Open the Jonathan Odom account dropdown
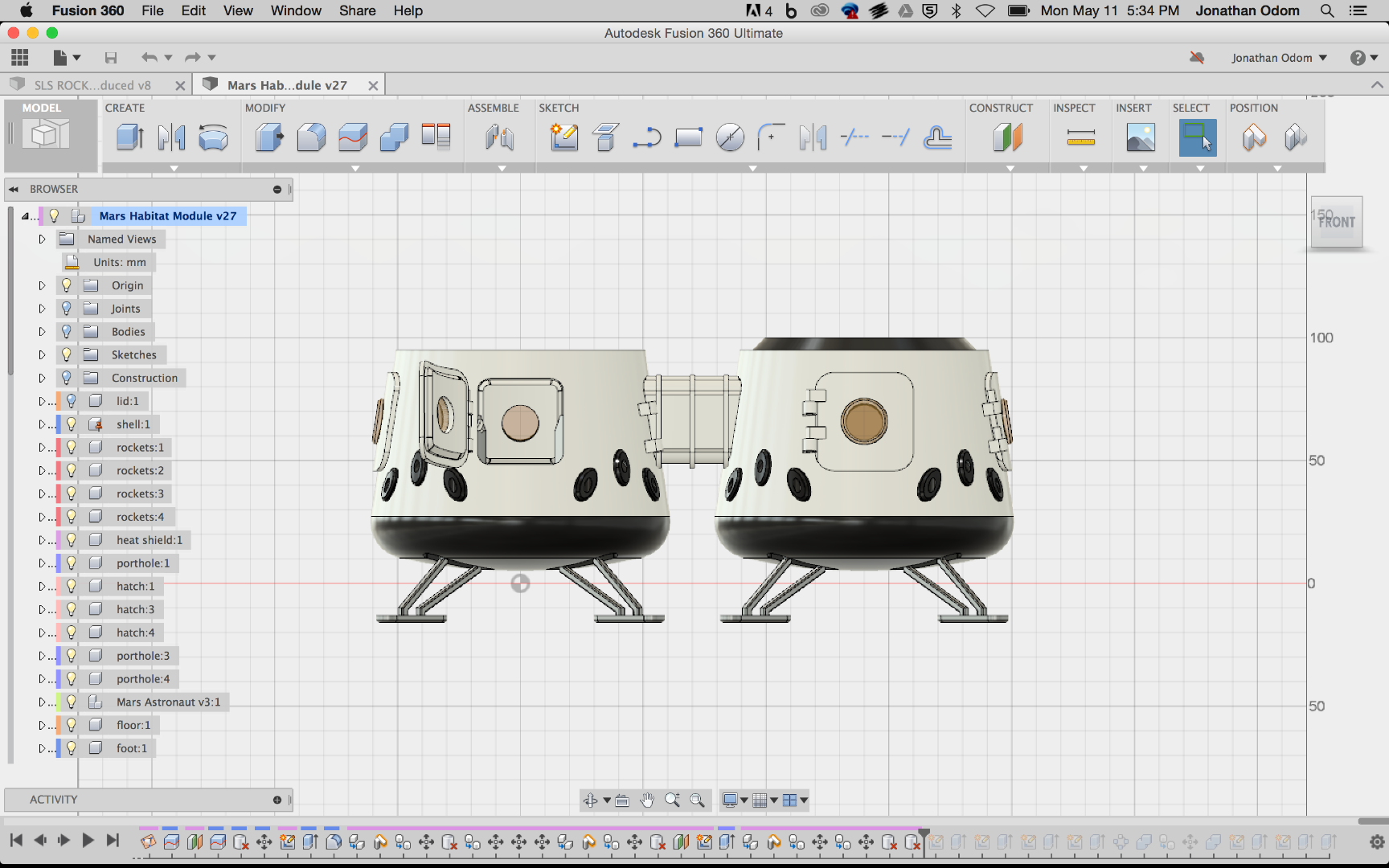This screenshot has width=1389, height=868. [x=1279, y=58]
